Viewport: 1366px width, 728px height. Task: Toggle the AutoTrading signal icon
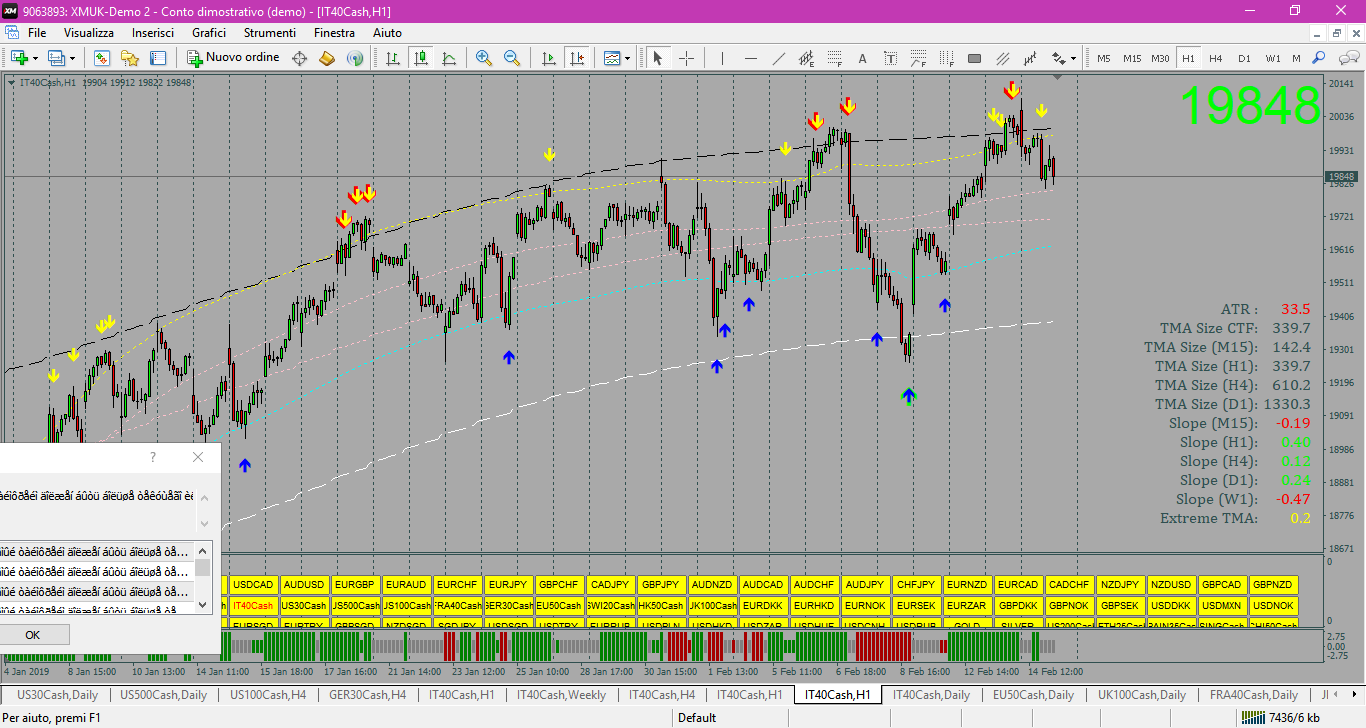[355, 58]
